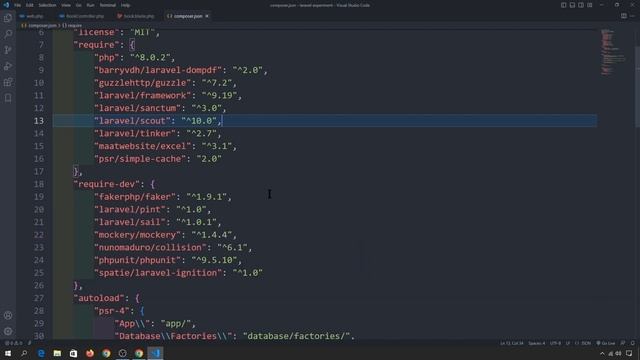Launch Microsoft Edge from taskbar
This screenshot has height=360, width=640.
(x=41, y=353)
